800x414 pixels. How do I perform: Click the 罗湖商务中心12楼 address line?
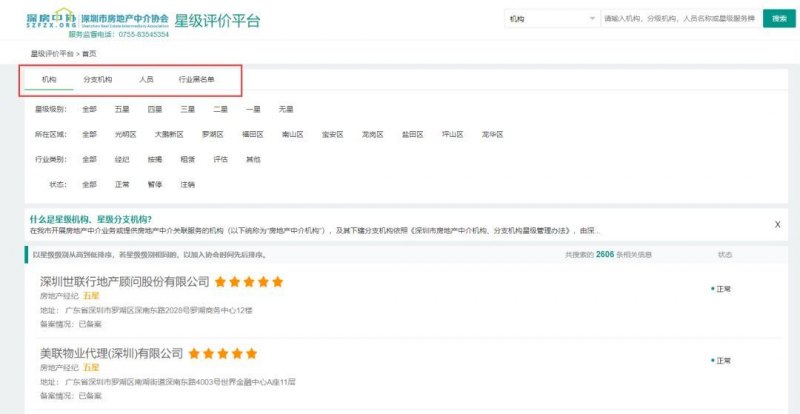coord(146,310)
